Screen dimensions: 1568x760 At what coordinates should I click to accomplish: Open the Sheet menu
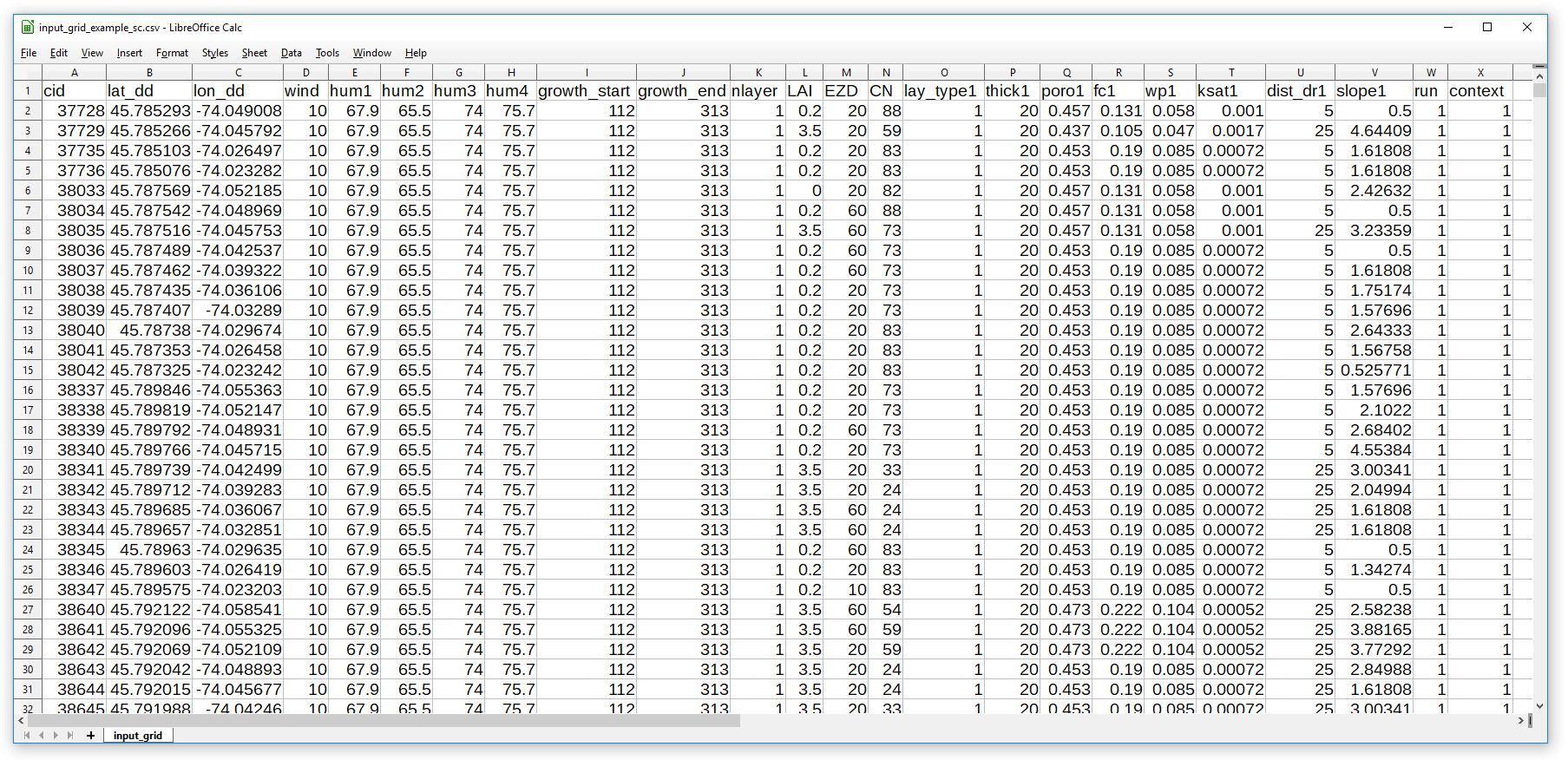(254, 53)
